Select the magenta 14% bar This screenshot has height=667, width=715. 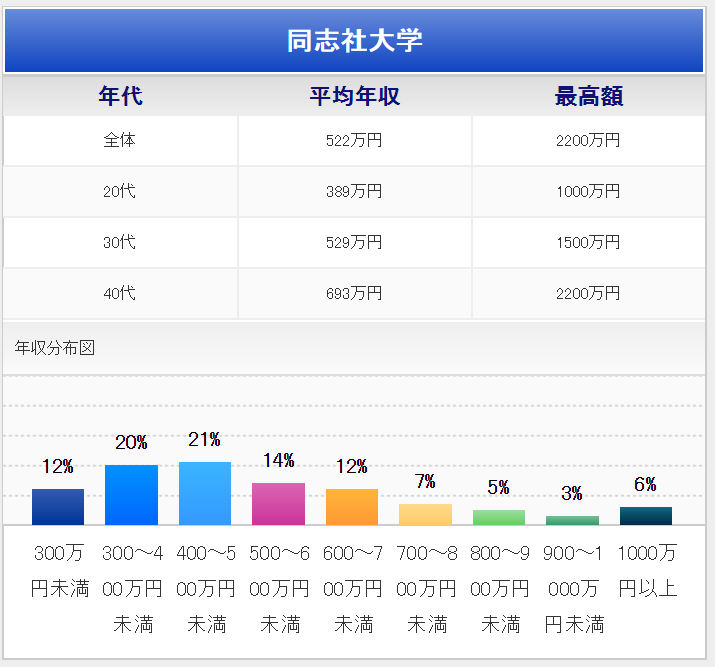(x=278, y=504)
